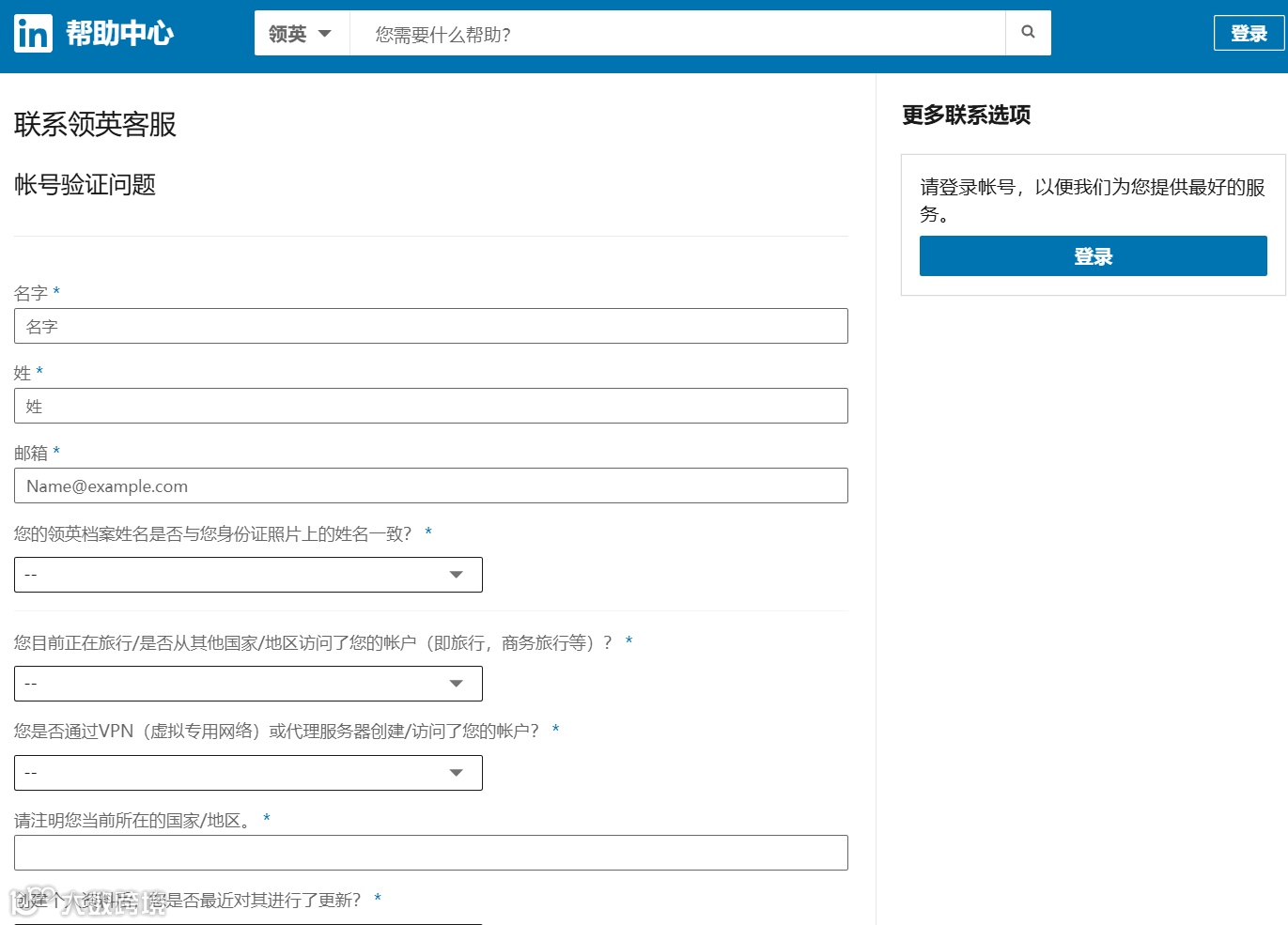Click the search magnifier icon
1288x925 pixels.
click(1028, 33)
